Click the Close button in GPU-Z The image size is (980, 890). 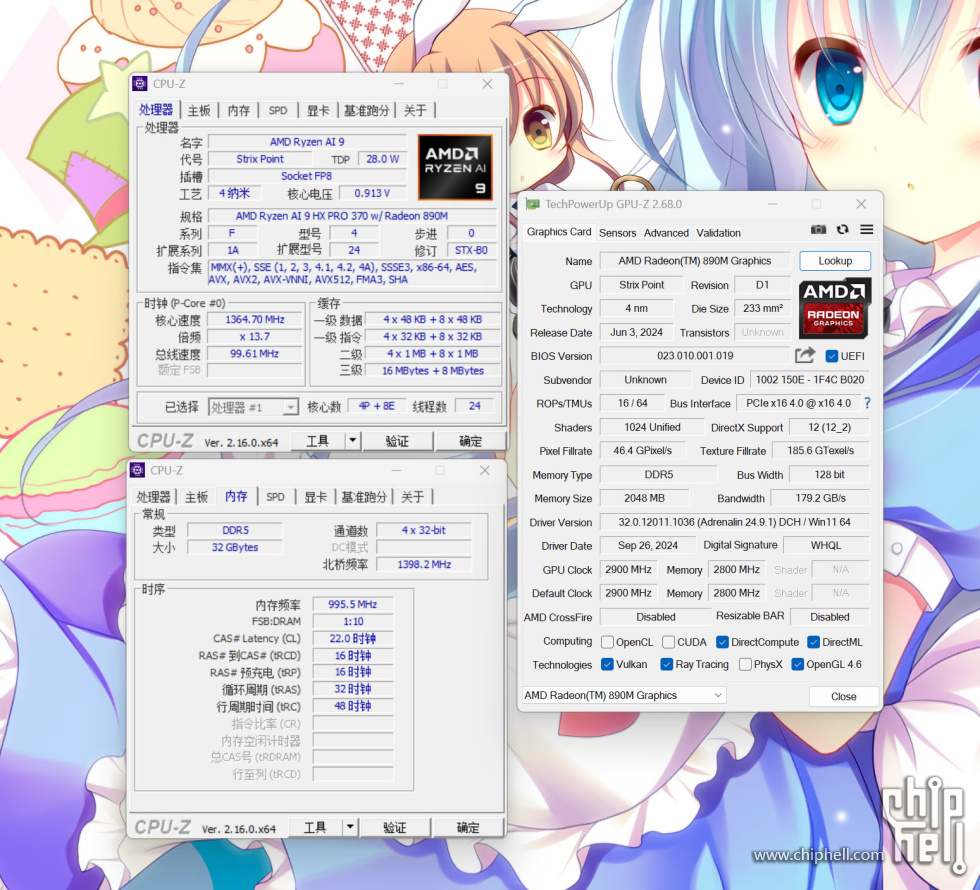pos(844,696)
